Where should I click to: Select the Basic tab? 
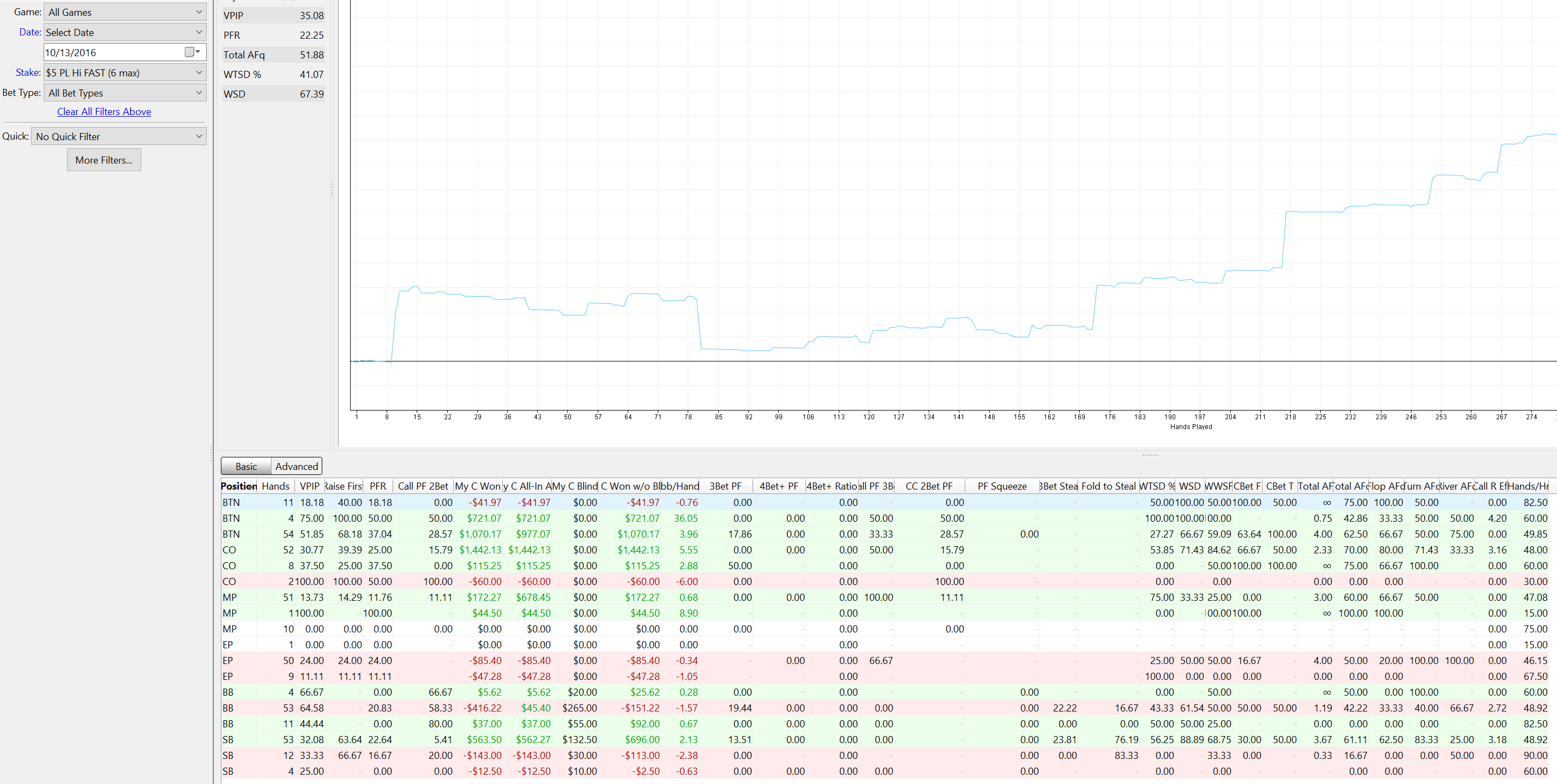[x=246, y=466]
